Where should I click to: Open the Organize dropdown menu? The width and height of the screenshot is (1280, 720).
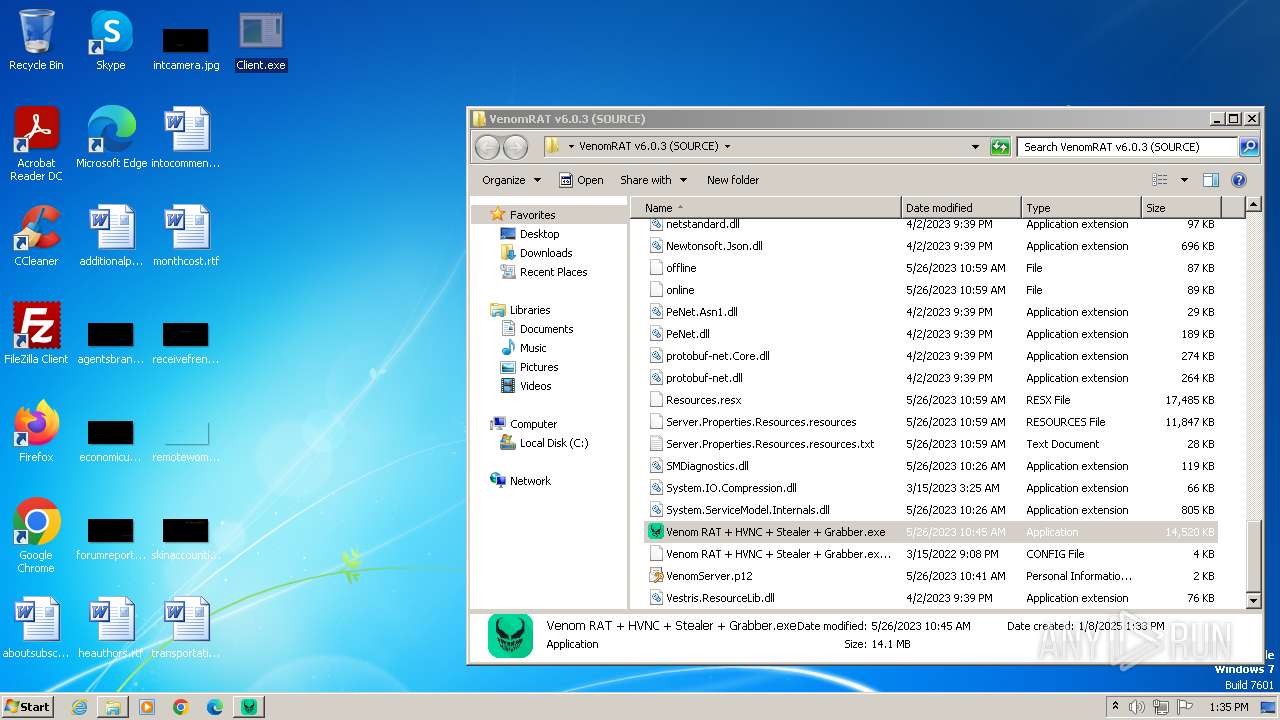(x=511, y=180)
